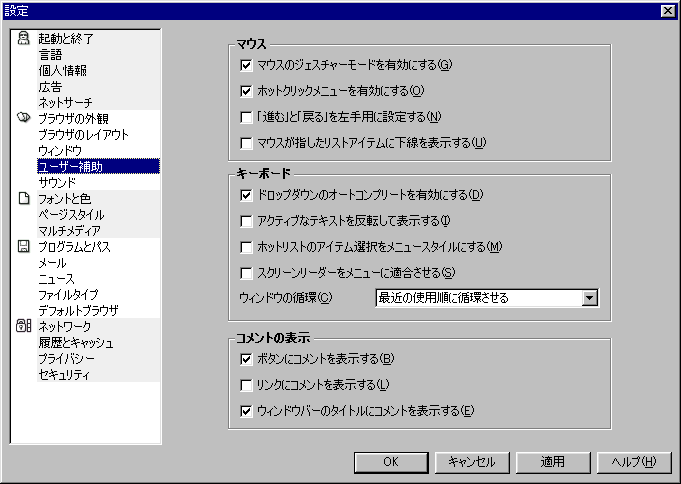
Task: Select 個人情報 in the settings list
Action: (98, 70)
